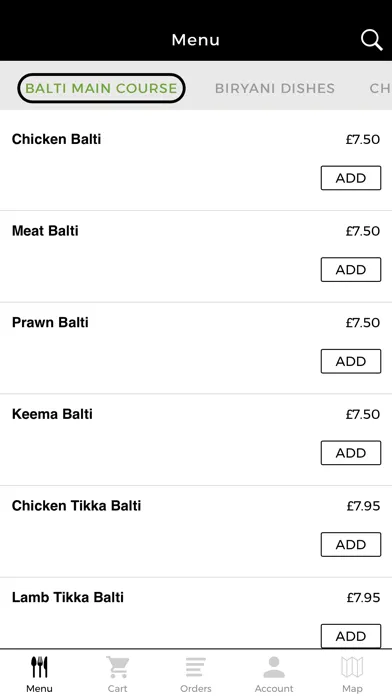
Task: Add Meat Balti to the cart
Action: point(351,269)
